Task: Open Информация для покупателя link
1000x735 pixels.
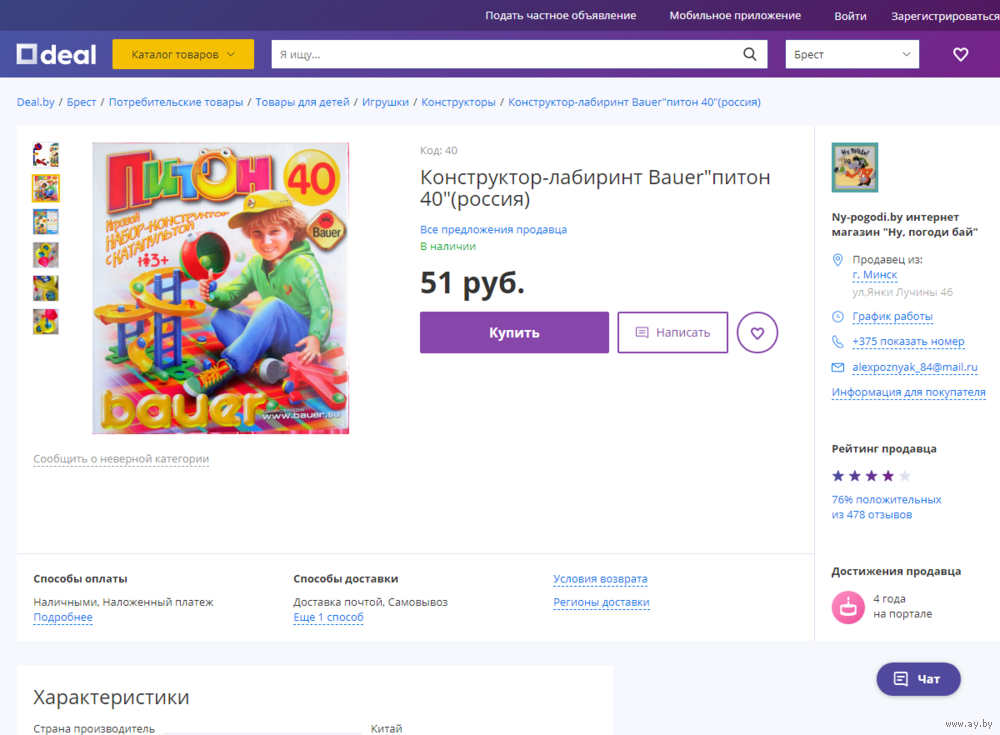Action: click(909, 392)
